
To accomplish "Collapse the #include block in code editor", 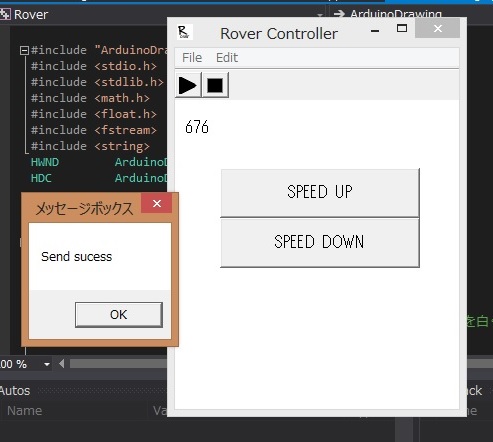I will tap(24, 50).
